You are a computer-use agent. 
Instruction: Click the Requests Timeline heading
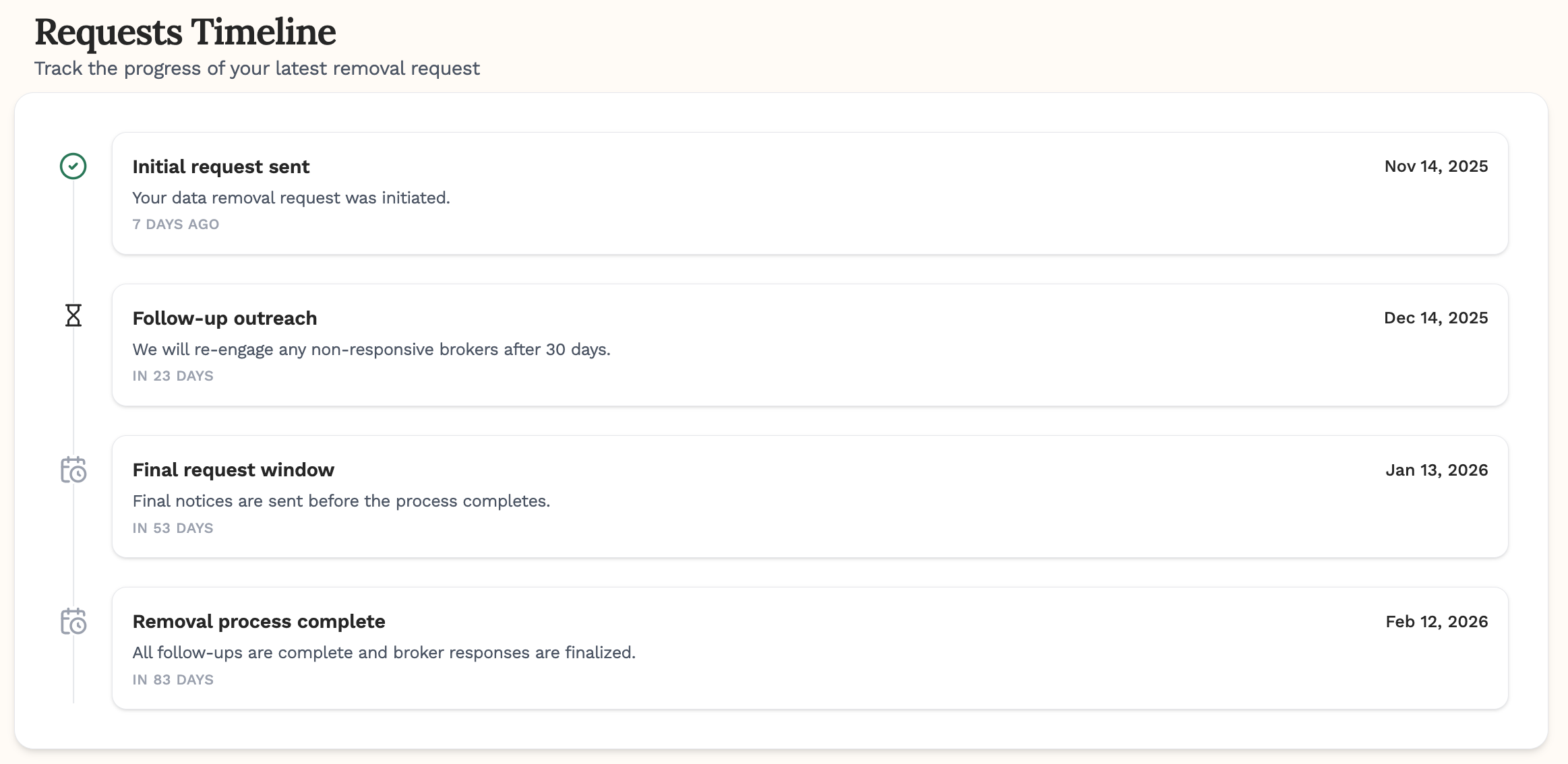(x=186, y=32)
